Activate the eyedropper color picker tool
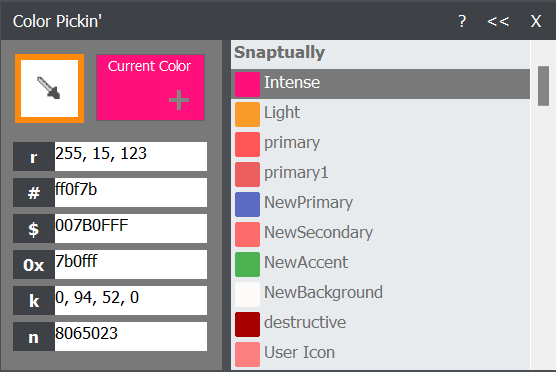Viewport: 556px width, 372px height. coord(49,88)
